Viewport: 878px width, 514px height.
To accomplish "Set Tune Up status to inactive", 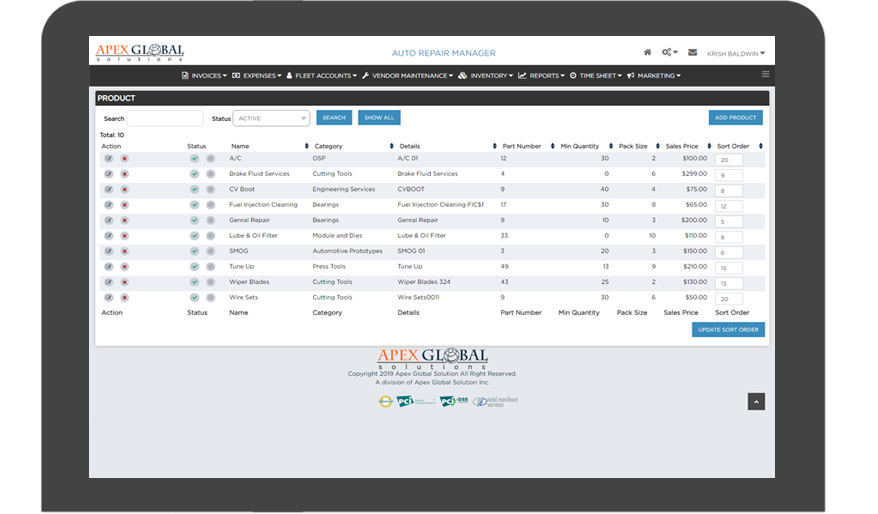I will point(211,266).
